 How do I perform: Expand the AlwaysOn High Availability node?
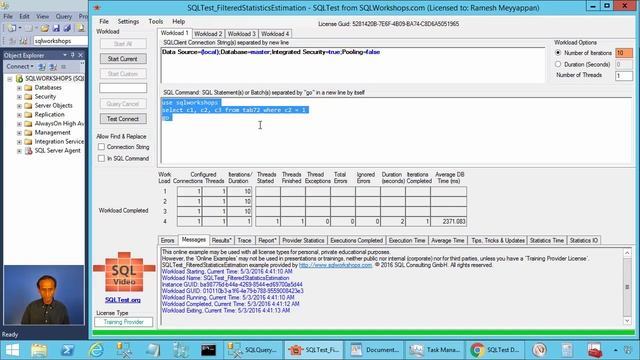coord(19,124)
